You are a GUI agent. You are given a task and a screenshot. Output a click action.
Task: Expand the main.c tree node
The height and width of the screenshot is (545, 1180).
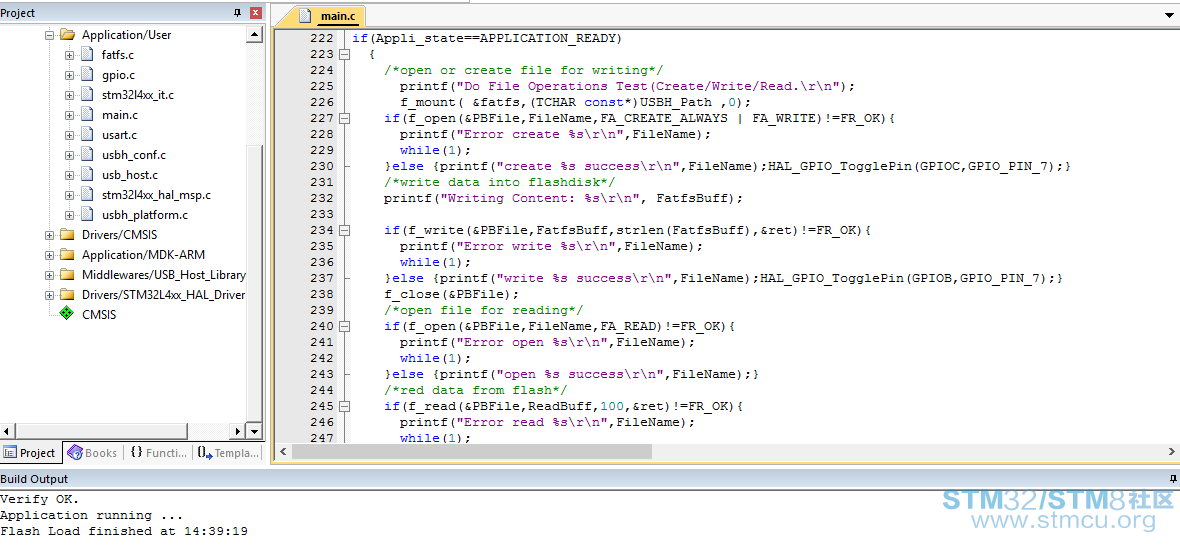(x=69, y=115)
